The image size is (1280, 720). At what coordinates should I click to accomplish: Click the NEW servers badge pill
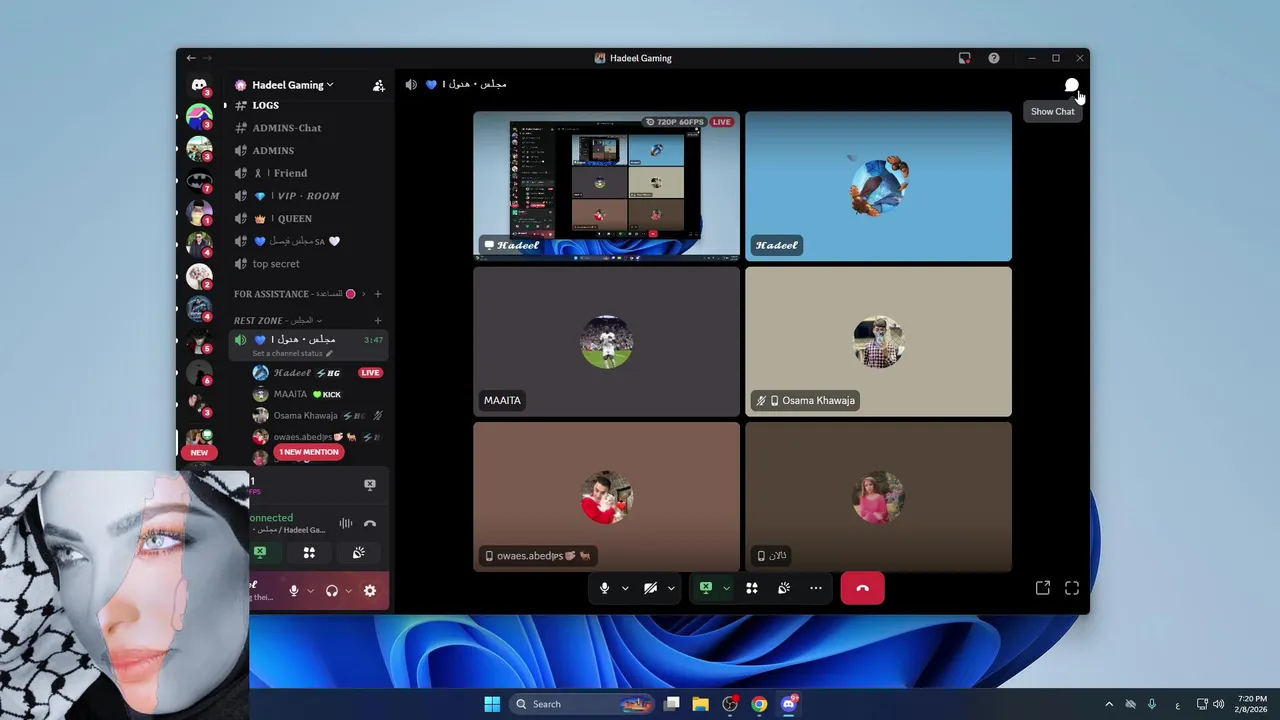199,452
